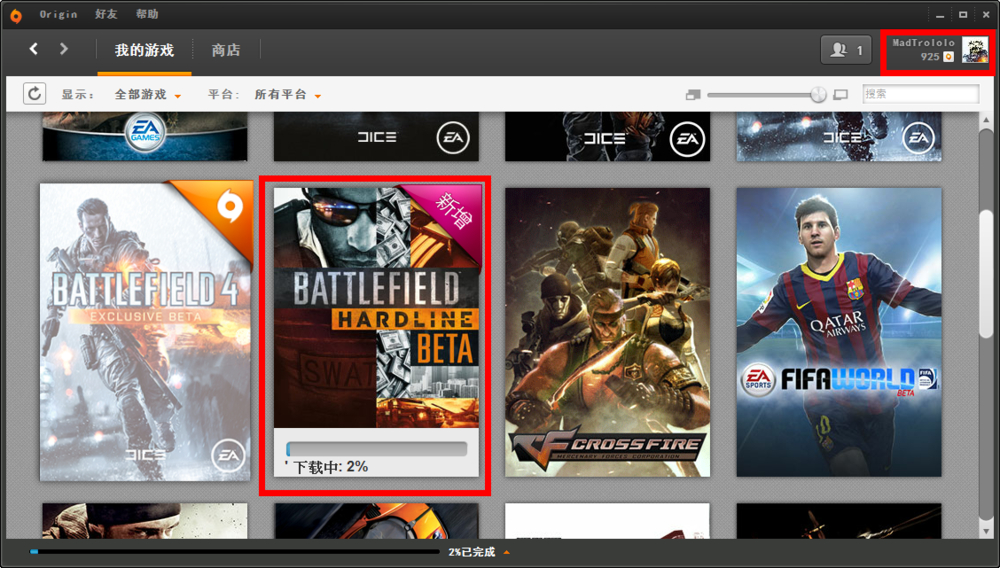
Task: Open the 好友 menu
Action: coord(106,14)
